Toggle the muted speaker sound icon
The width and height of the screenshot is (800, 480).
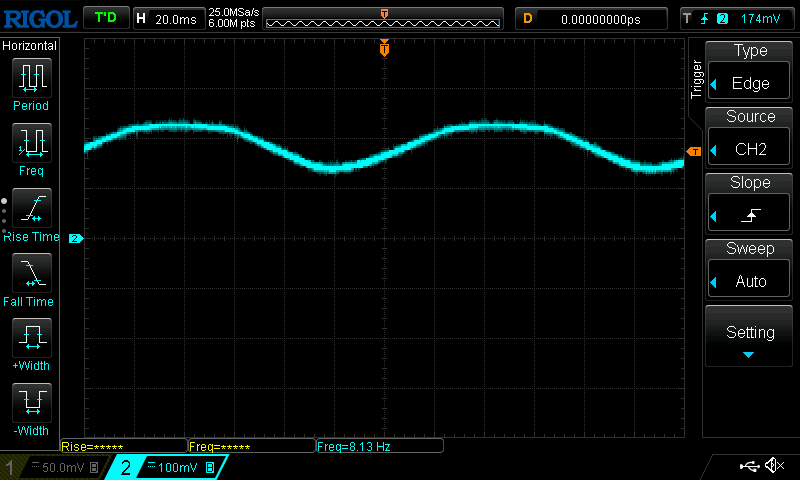(x=774, y=466)
